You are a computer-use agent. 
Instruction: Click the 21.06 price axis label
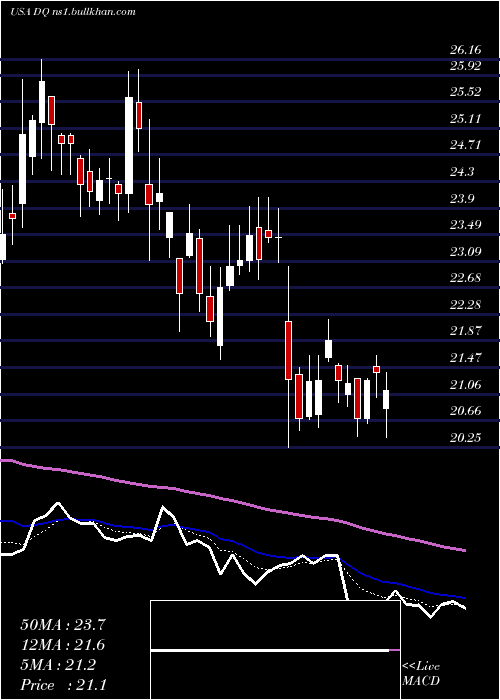coord(466,385)
